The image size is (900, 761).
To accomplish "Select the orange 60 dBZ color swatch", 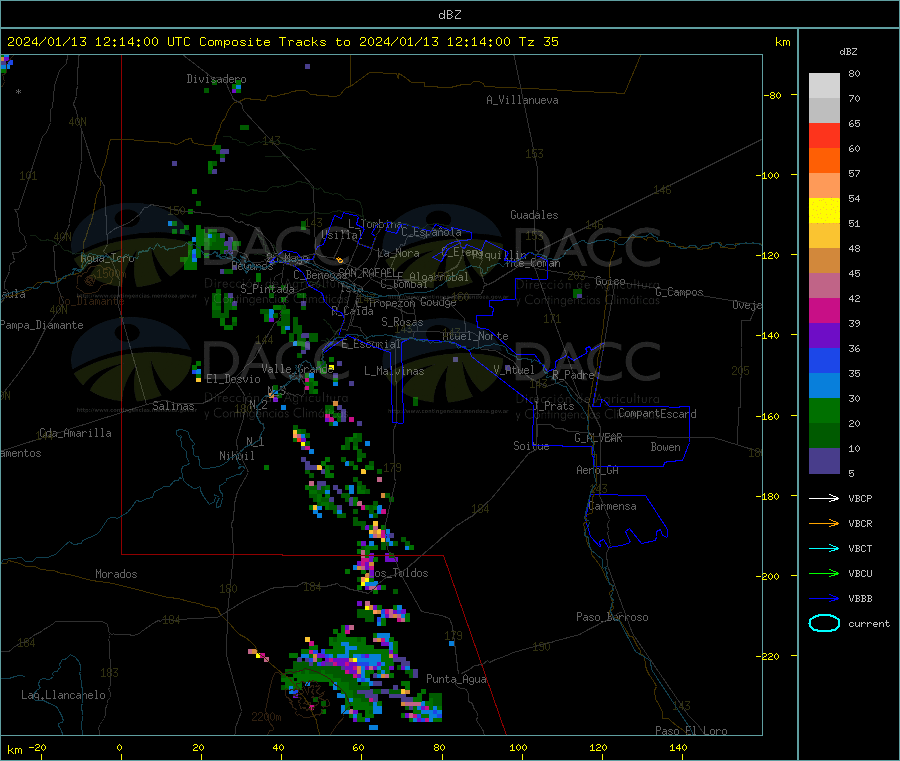I will tap(824, 161).
